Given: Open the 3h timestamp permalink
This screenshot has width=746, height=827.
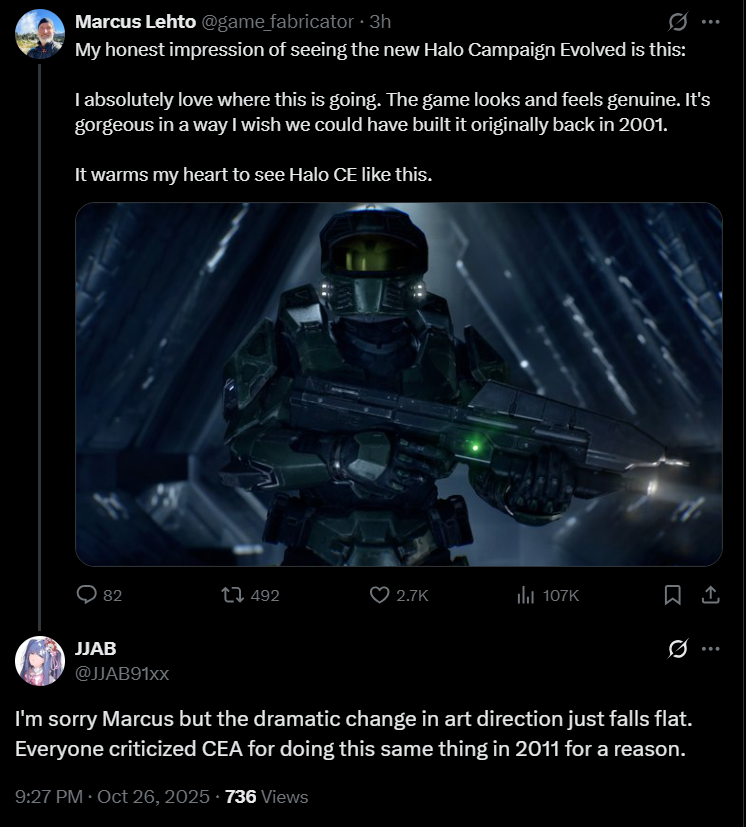Looking at the screenshot, I should (x=380, y=22).
